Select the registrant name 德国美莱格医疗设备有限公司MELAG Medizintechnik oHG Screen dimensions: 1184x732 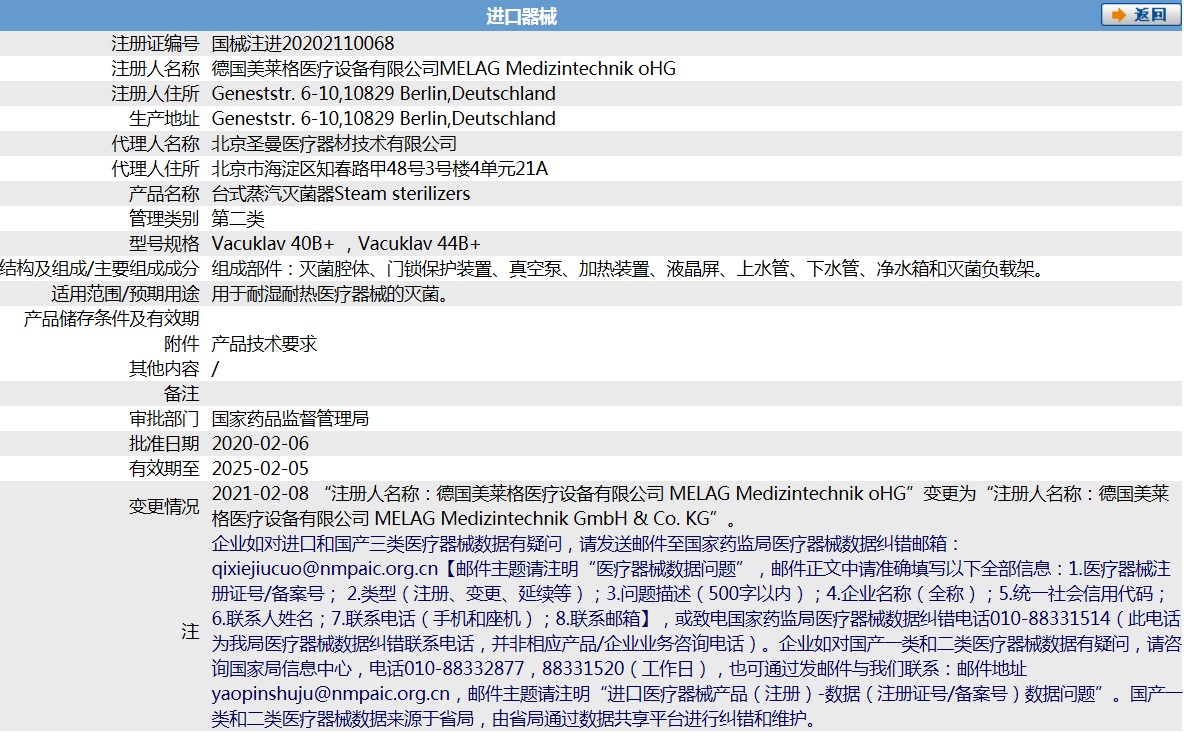(x=443, y=69)
